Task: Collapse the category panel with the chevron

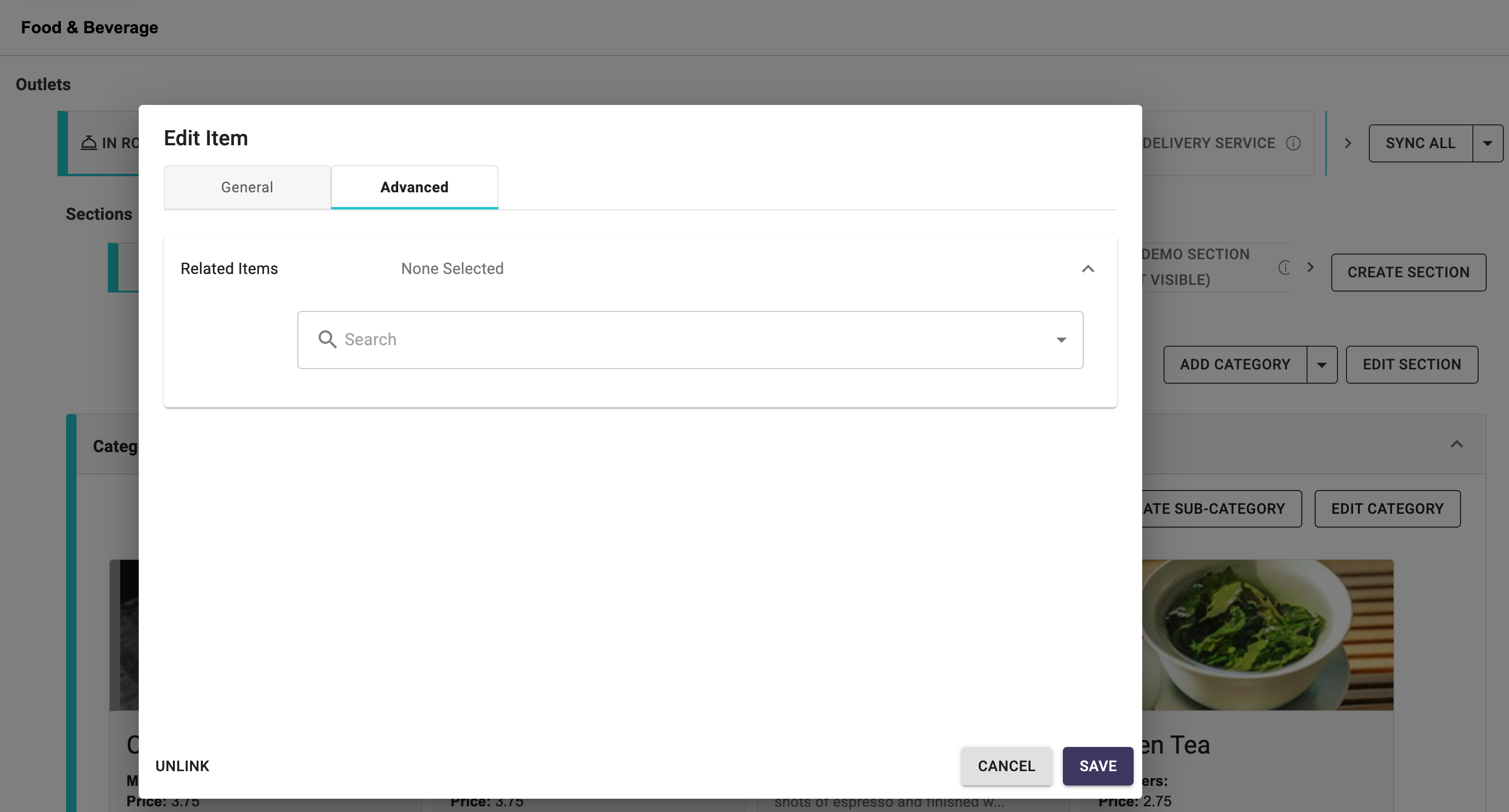Action: 1456,444
